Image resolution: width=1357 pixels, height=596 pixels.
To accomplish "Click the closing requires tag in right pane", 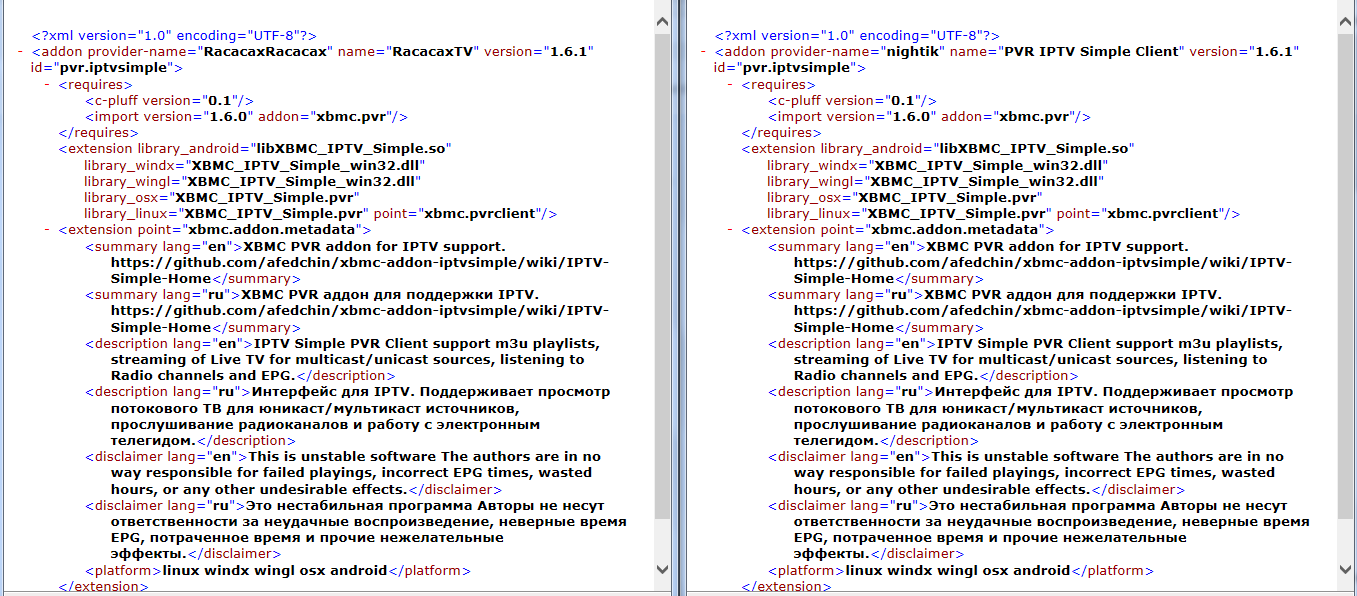I will point(781,133).
